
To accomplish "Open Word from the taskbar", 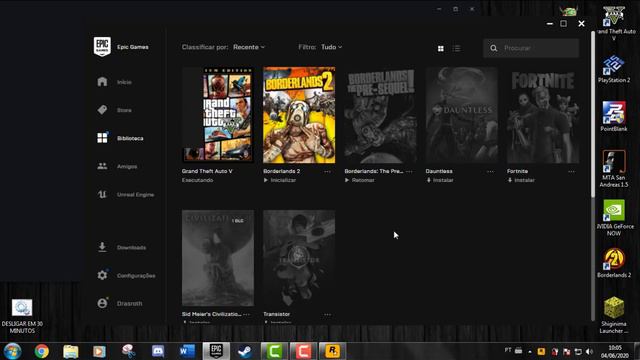I will click(187, 351).
